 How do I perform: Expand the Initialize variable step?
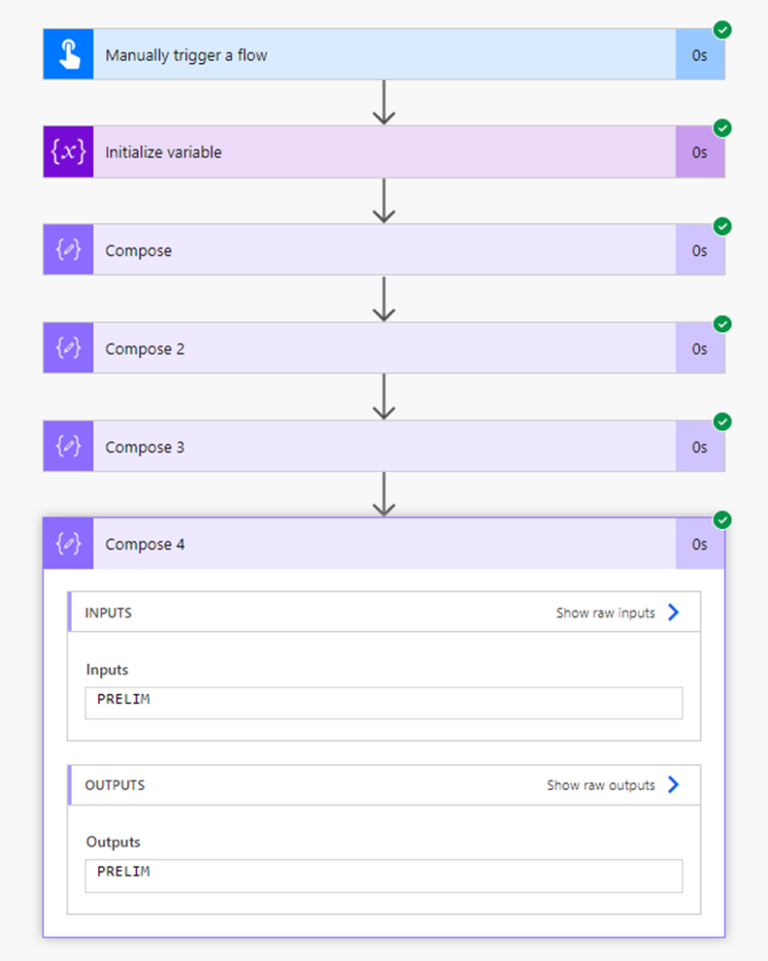click(x=384, y=153)
